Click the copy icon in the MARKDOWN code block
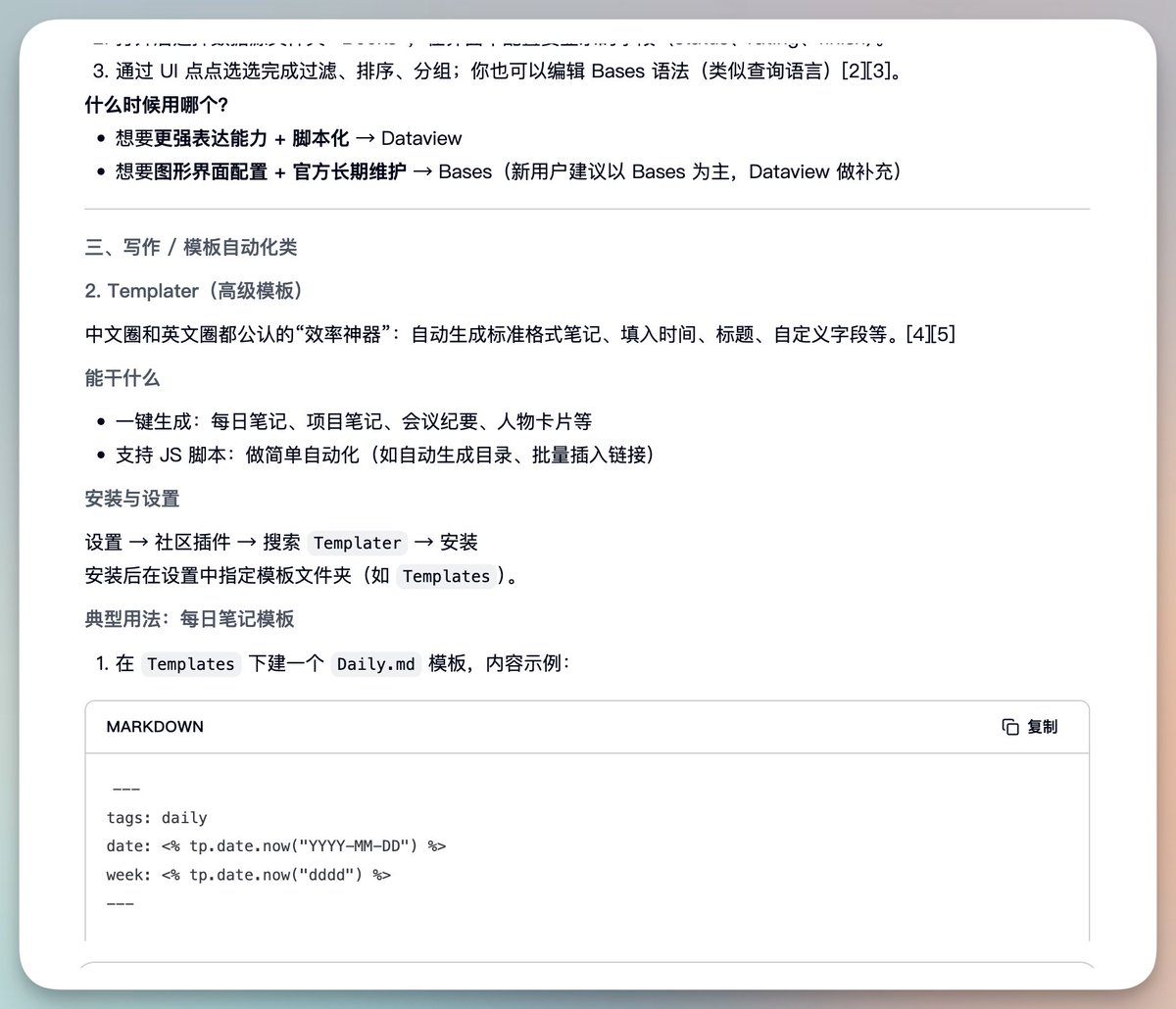The width and height of the screenshot is (1176, 1009). point(1010,727)
